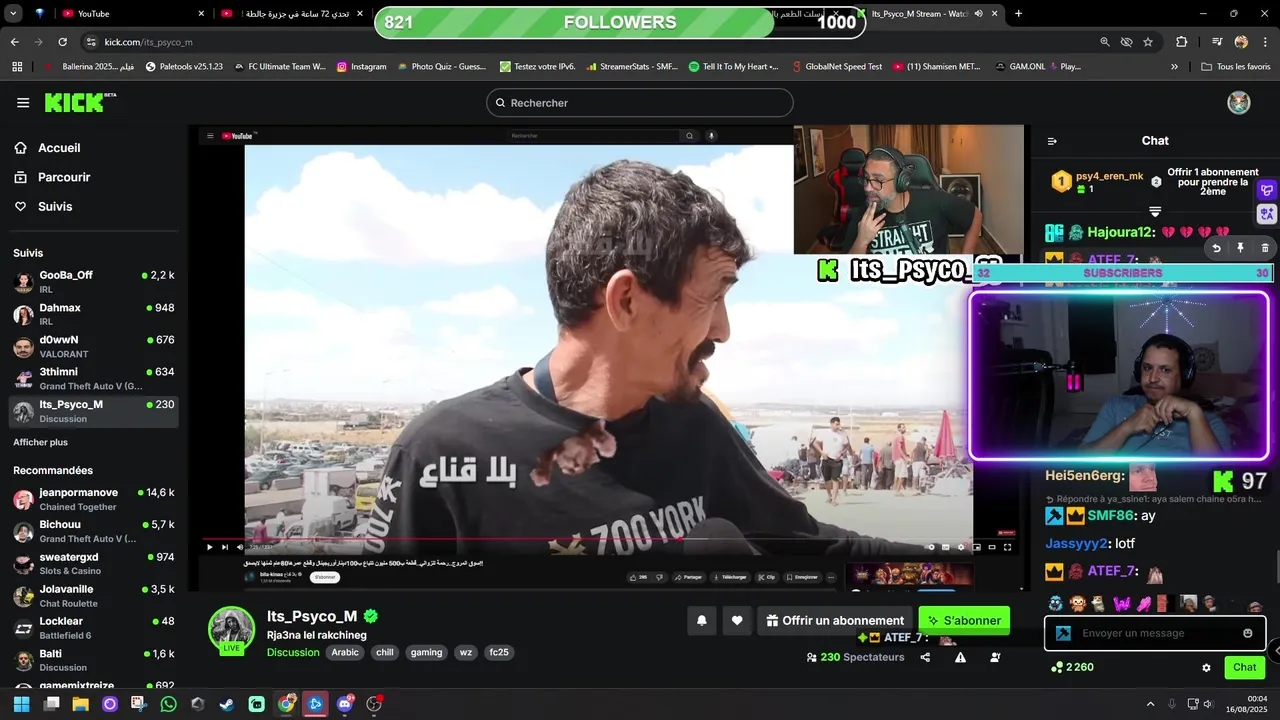This screenshot has height=720, width=1280.
Task: Click the person icon beside the report triangle
Action: tap(995, 657)
